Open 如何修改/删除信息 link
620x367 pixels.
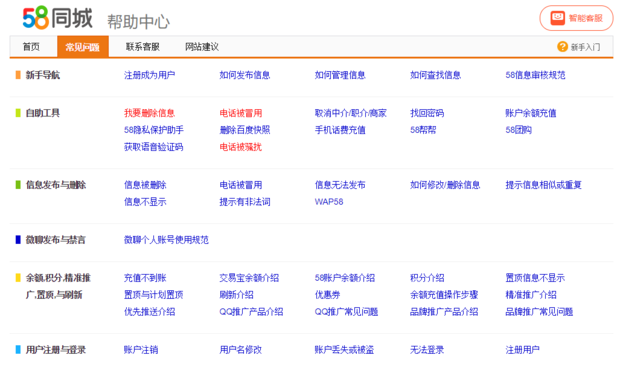[x=445, y=185]
